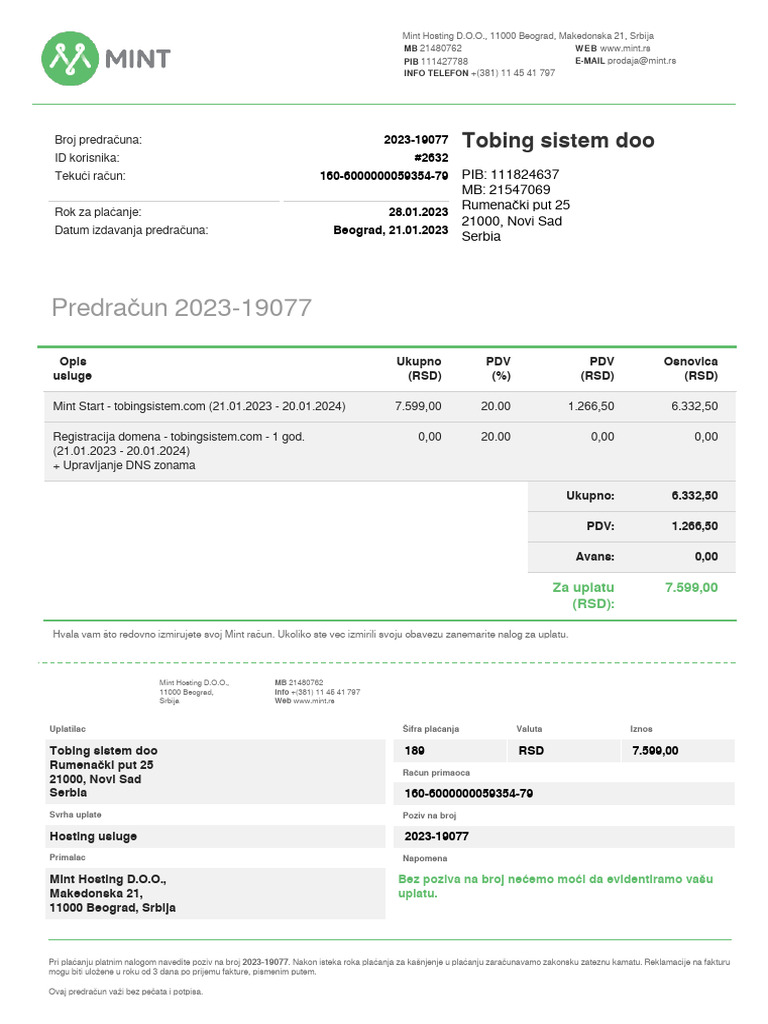Screen dimensions: 768x1024
Task: Select the header MB number 21480762
Action: pyautogui.click(x=441, y=48)
